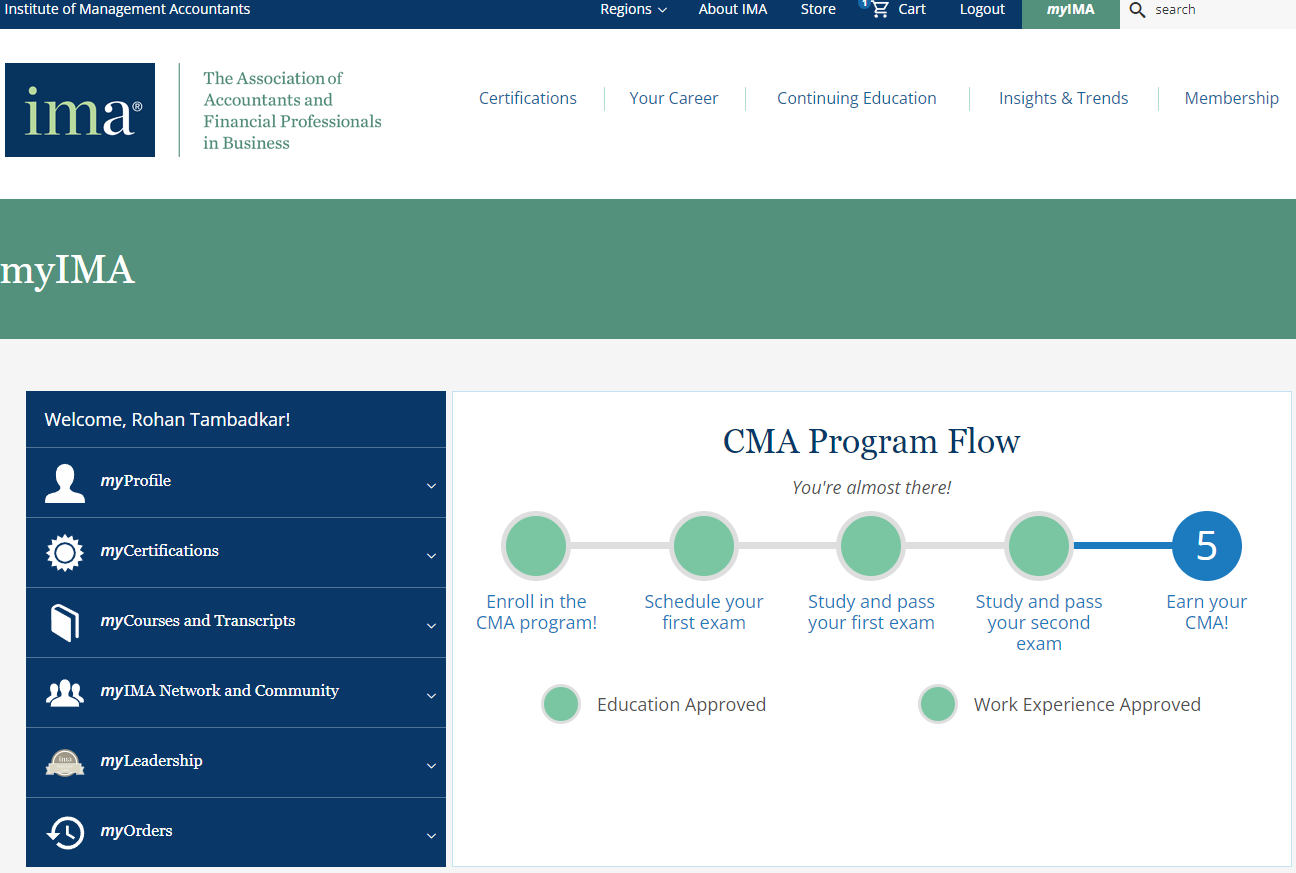The width and height of the screenshot is (1296, 873).
Task: Click the Enroll in the CMA program! label
Action: click(x=536, y=612)
